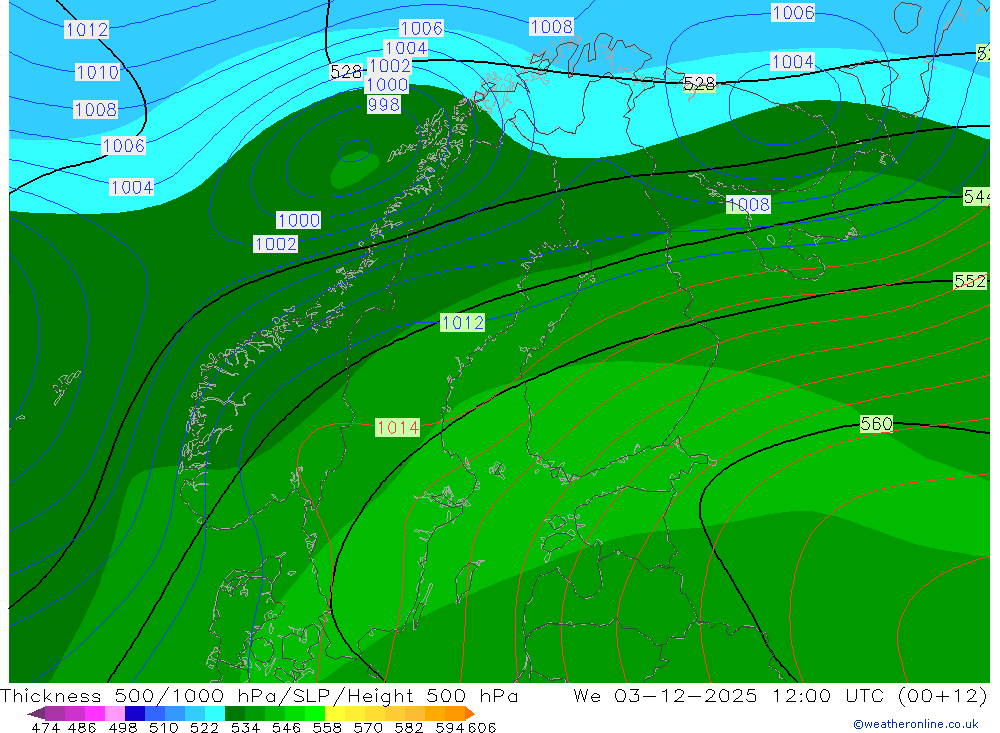Click the 1010 isobar label

point(97,72)
